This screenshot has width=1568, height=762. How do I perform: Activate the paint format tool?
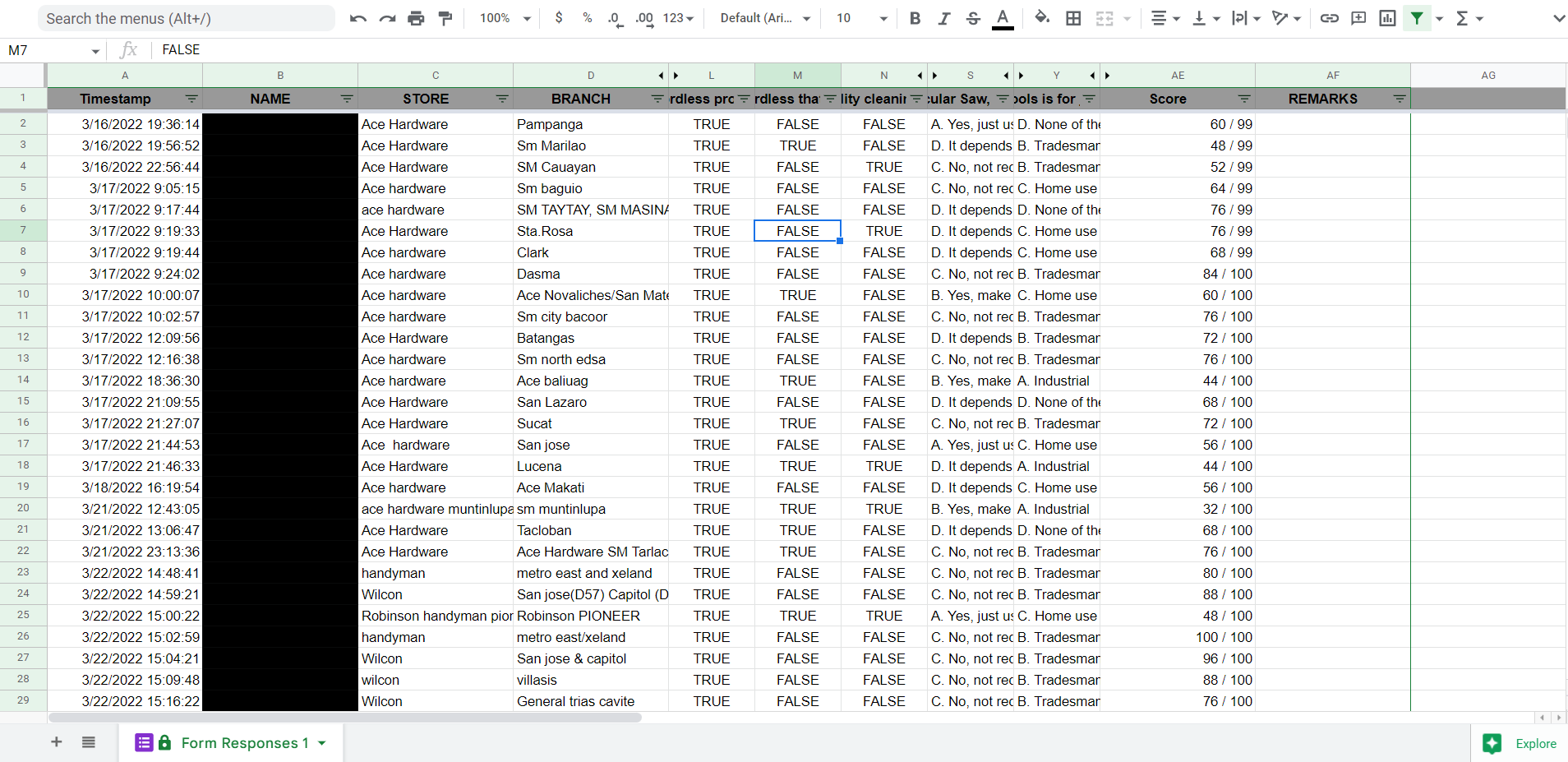445,18
